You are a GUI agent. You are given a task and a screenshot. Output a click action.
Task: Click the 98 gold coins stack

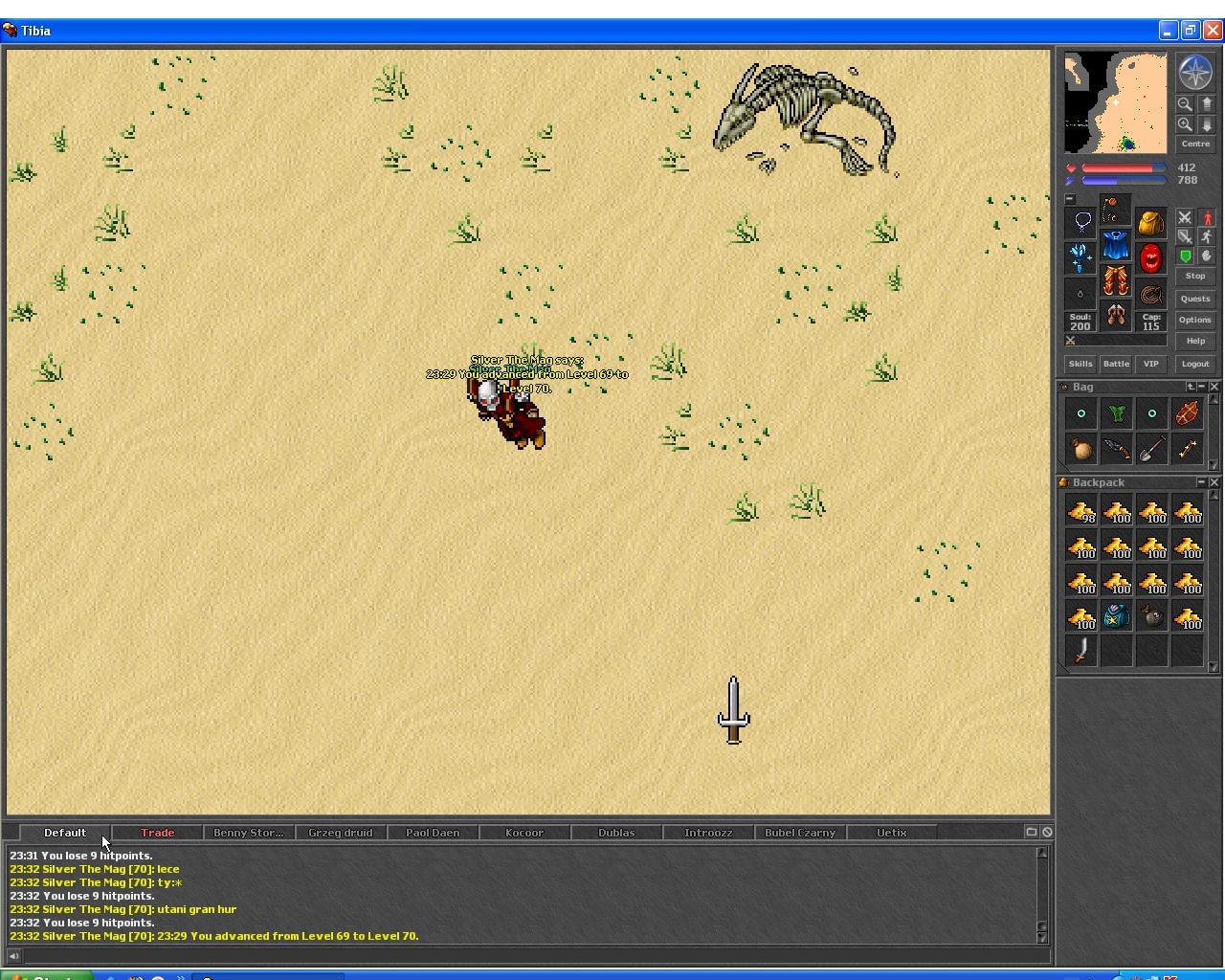tap(1081, 511)
